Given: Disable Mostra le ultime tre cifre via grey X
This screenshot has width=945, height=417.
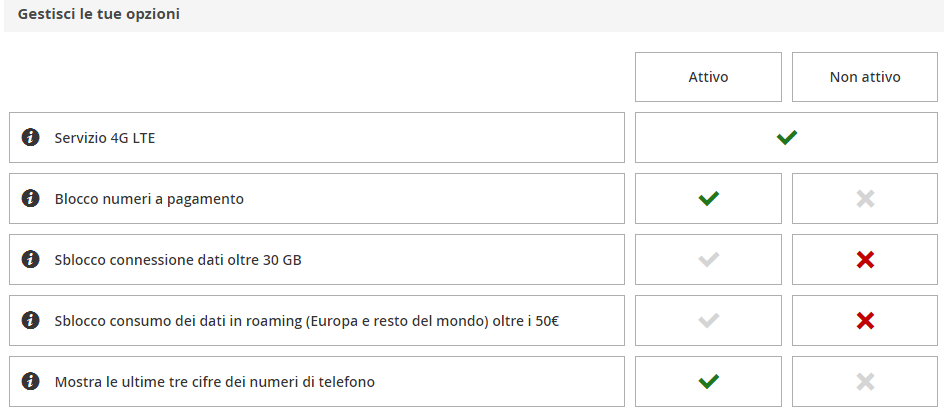Looking at the screenshot, I should coord(865,381).
